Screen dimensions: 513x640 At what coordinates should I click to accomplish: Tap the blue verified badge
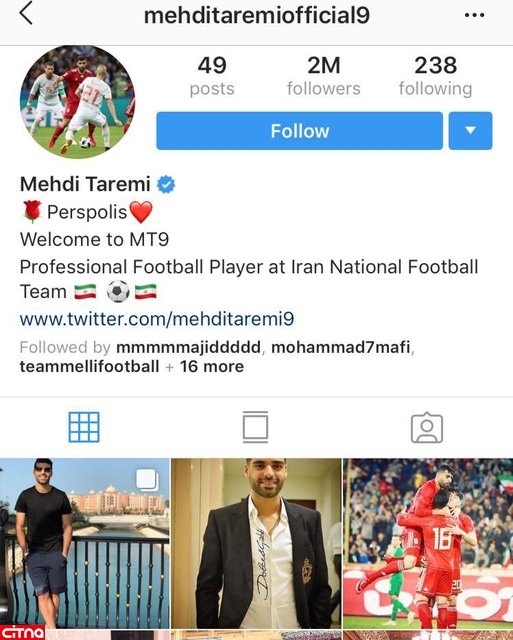click(166, 184)
